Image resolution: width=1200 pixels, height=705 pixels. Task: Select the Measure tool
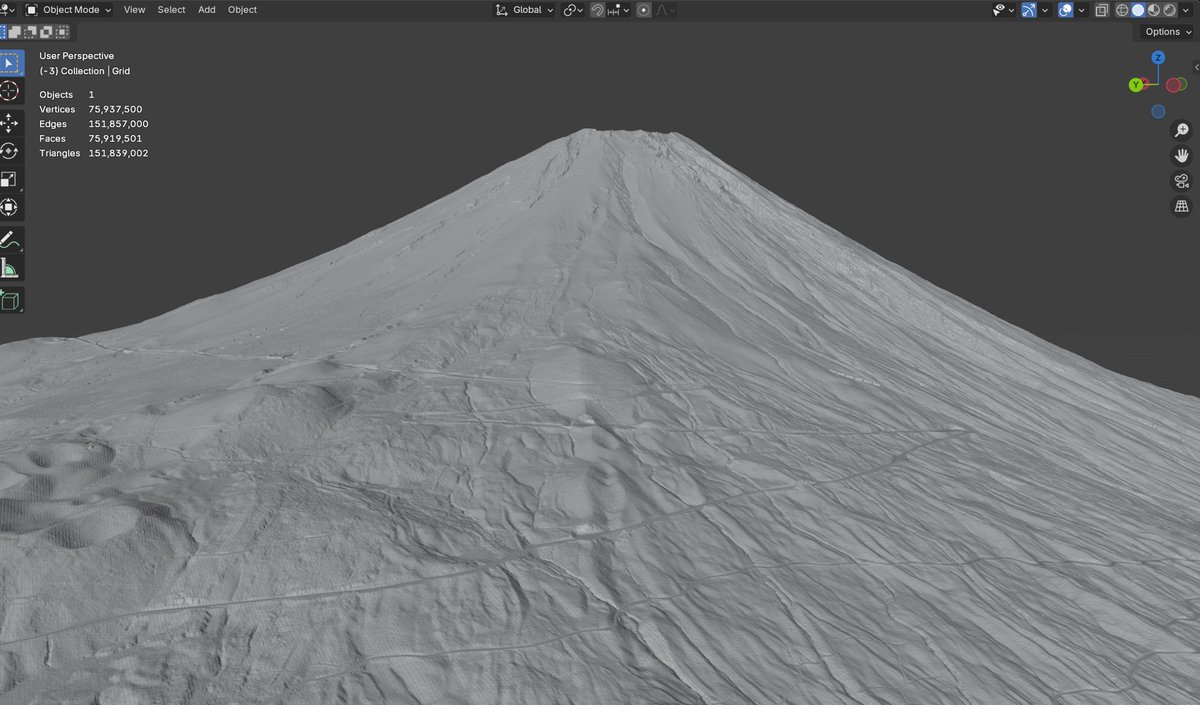click(x=10, y=268)
